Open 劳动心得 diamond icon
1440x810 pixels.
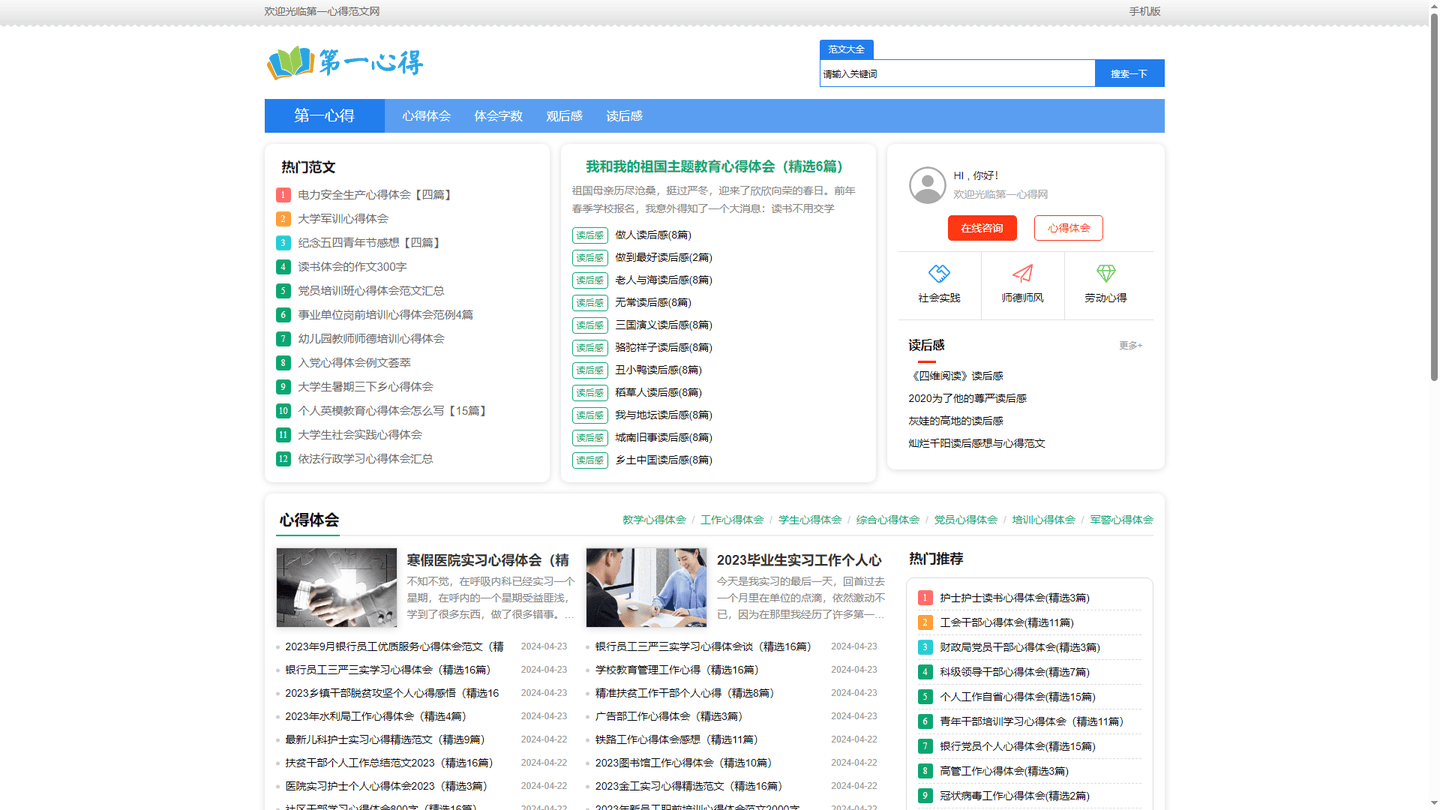[x=1106, y=273]
